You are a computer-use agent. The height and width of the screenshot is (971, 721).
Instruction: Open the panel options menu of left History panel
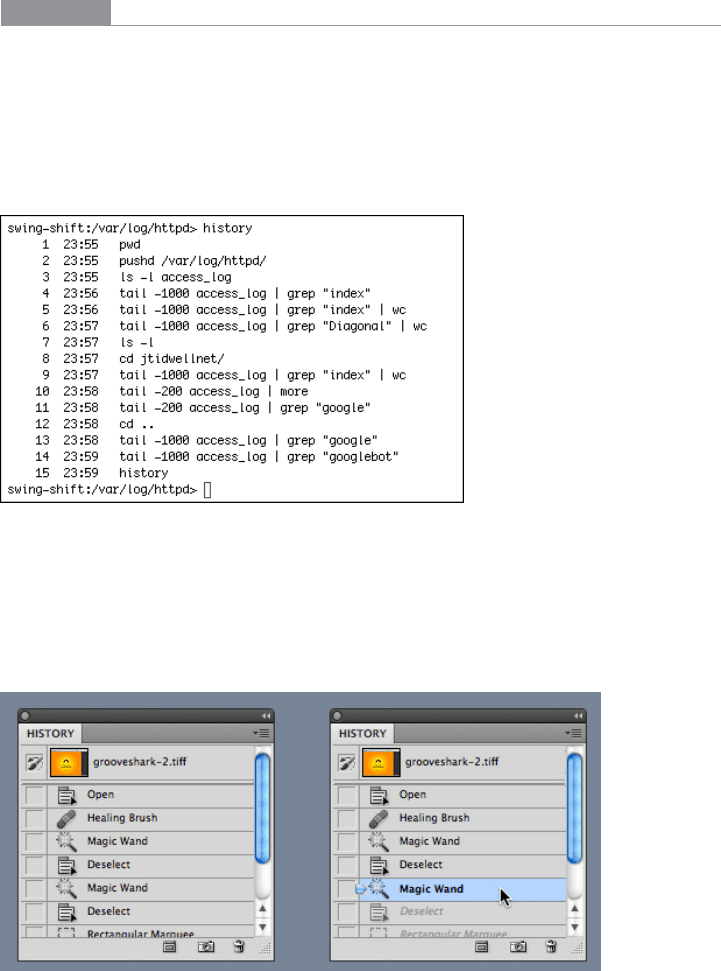(x=261, y=733)
